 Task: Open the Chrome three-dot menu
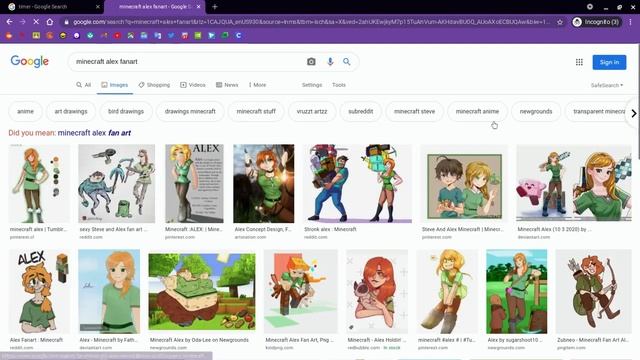(x=631, y=22)
